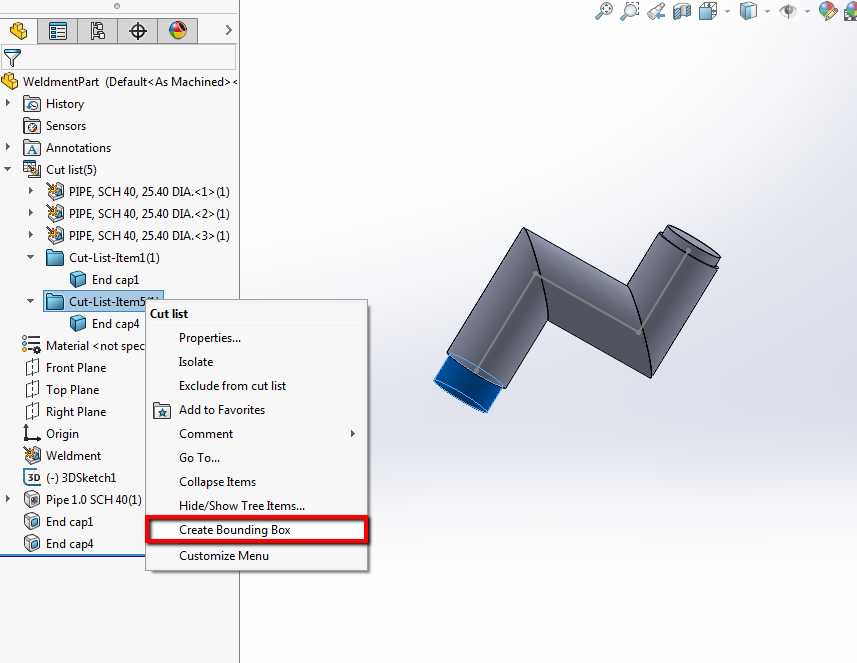
Task: Select the Cut-List-Item5 folder icon
Action: pos(55,302)
